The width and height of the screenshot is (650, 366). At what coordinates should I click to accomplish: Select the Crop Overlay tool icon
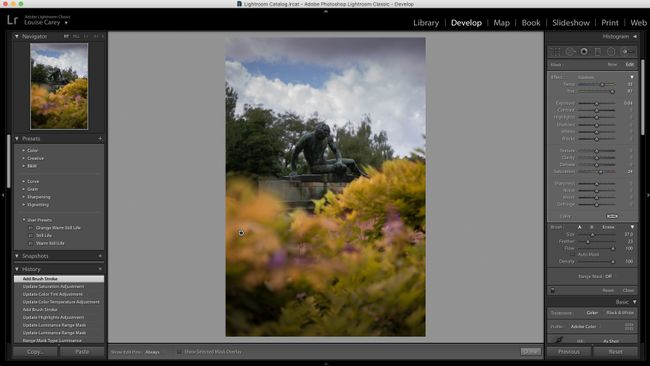coord(555,51)
